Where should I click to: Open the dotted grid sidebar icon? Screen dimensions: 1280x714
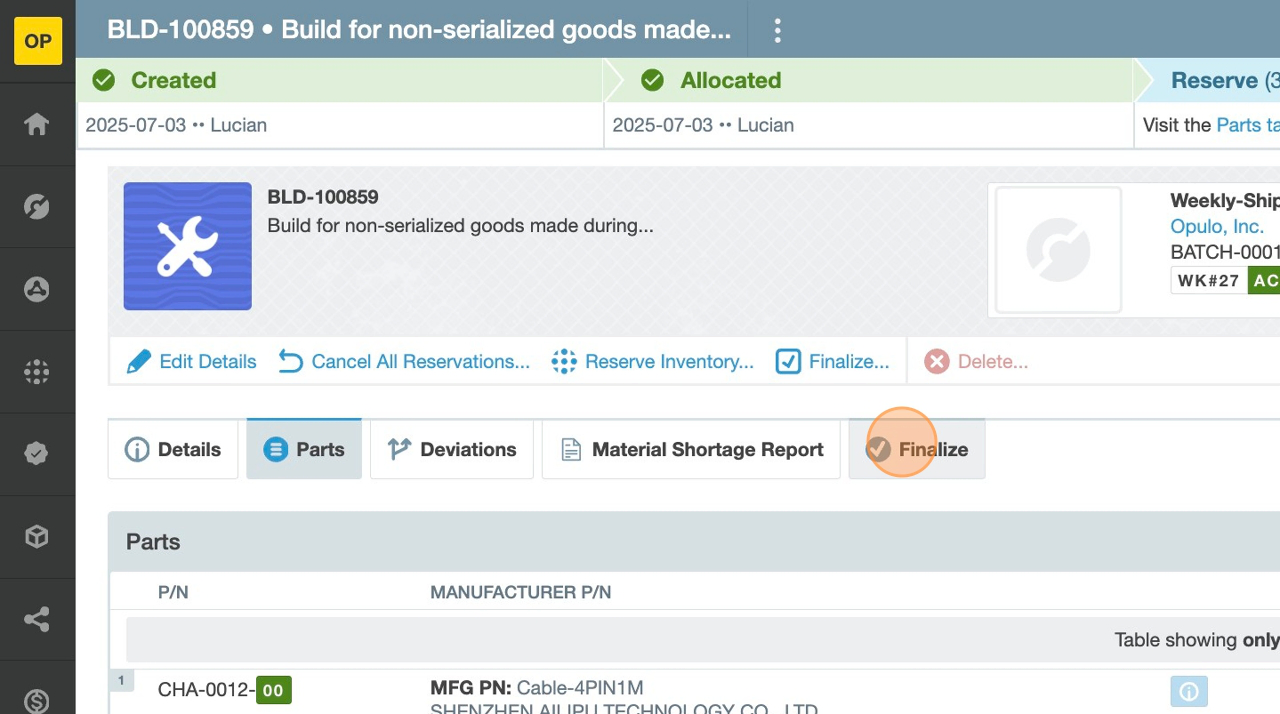point(37,372)
